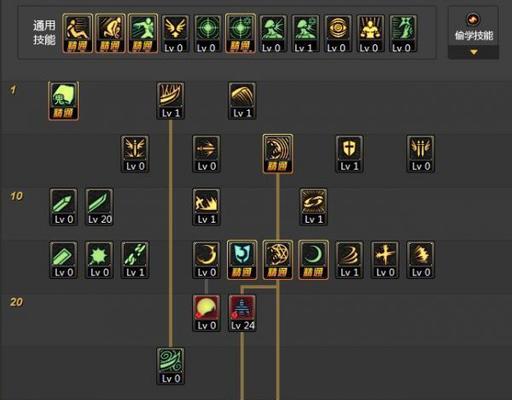Select the flame kick Lv 1 skill
This screenshot has height=400, width=512.
(x=206, y=207)
